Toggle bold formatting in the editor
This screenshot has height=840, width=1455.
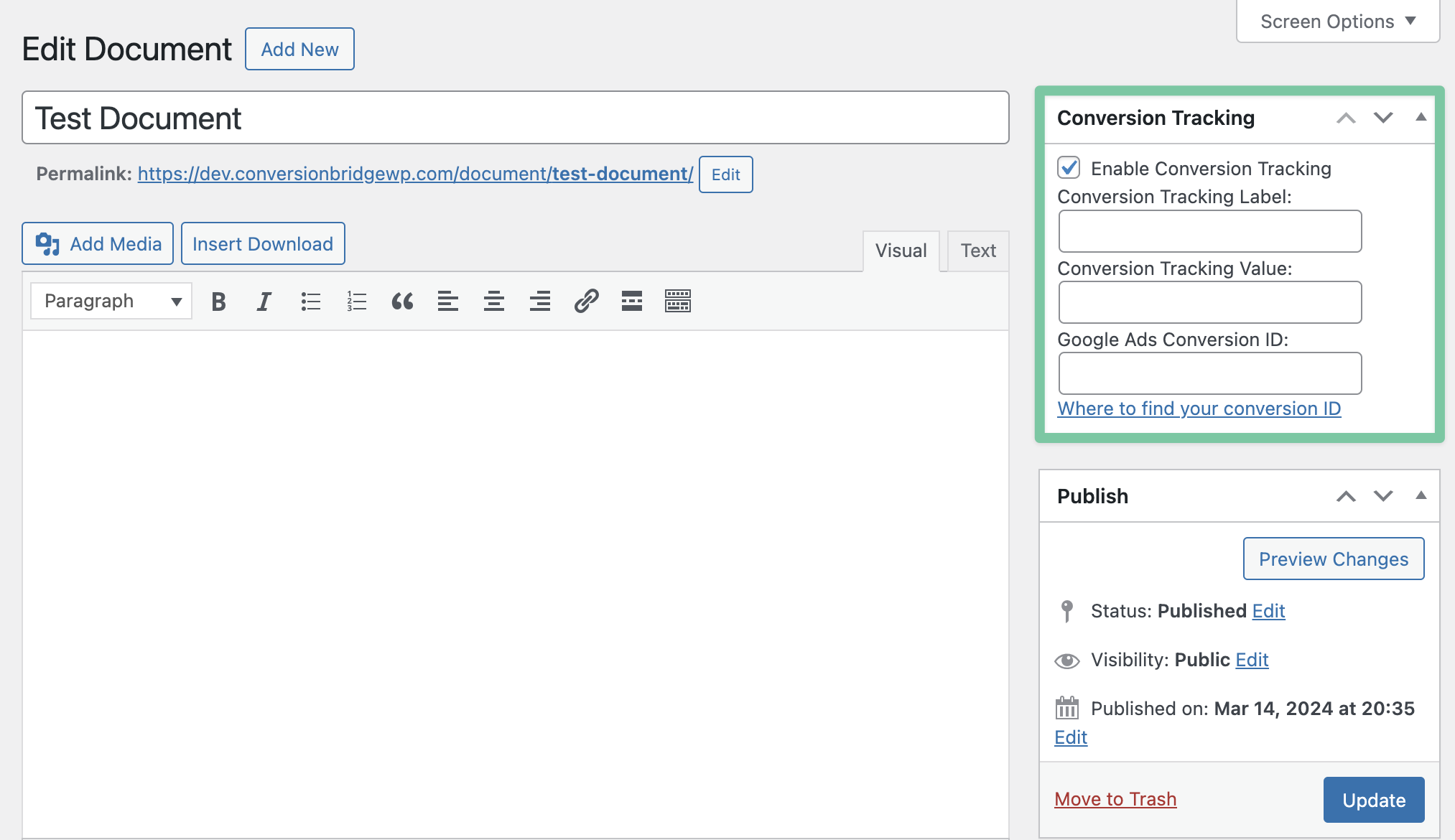(x=218, y=301)
